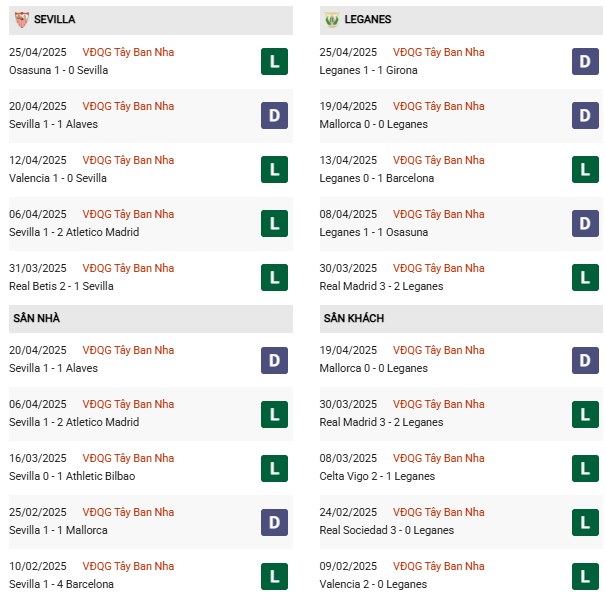Click the SEVILLA team name header
Viewport: 606px width, 601px height.
click(x=54, y=19)
